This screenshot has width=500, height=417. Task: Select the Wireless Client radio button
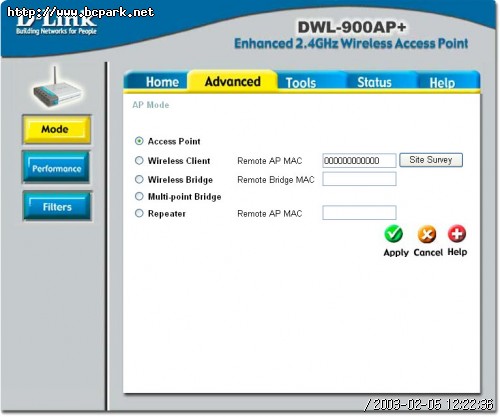(139, 161)
